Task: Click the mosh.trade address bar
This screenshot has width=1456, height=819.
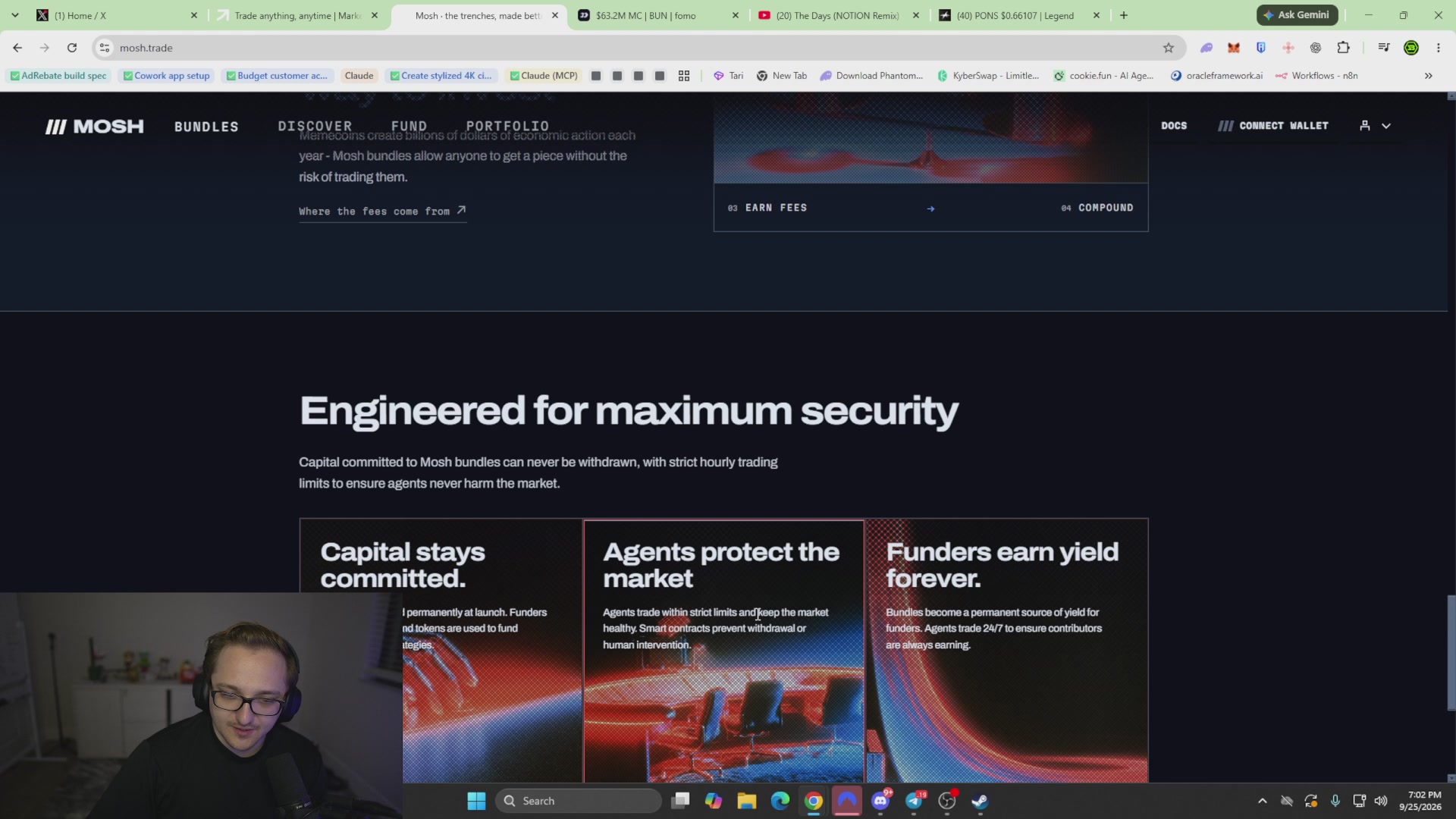Action: [x=637, y=48]
